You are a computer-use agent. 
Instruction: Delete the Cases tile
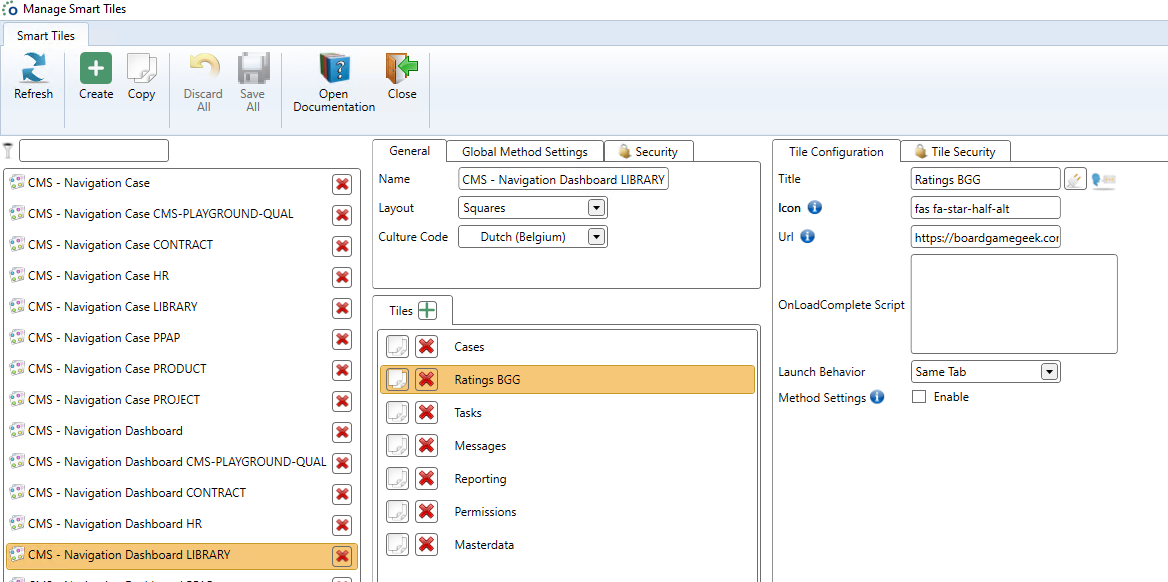point(426,347)
